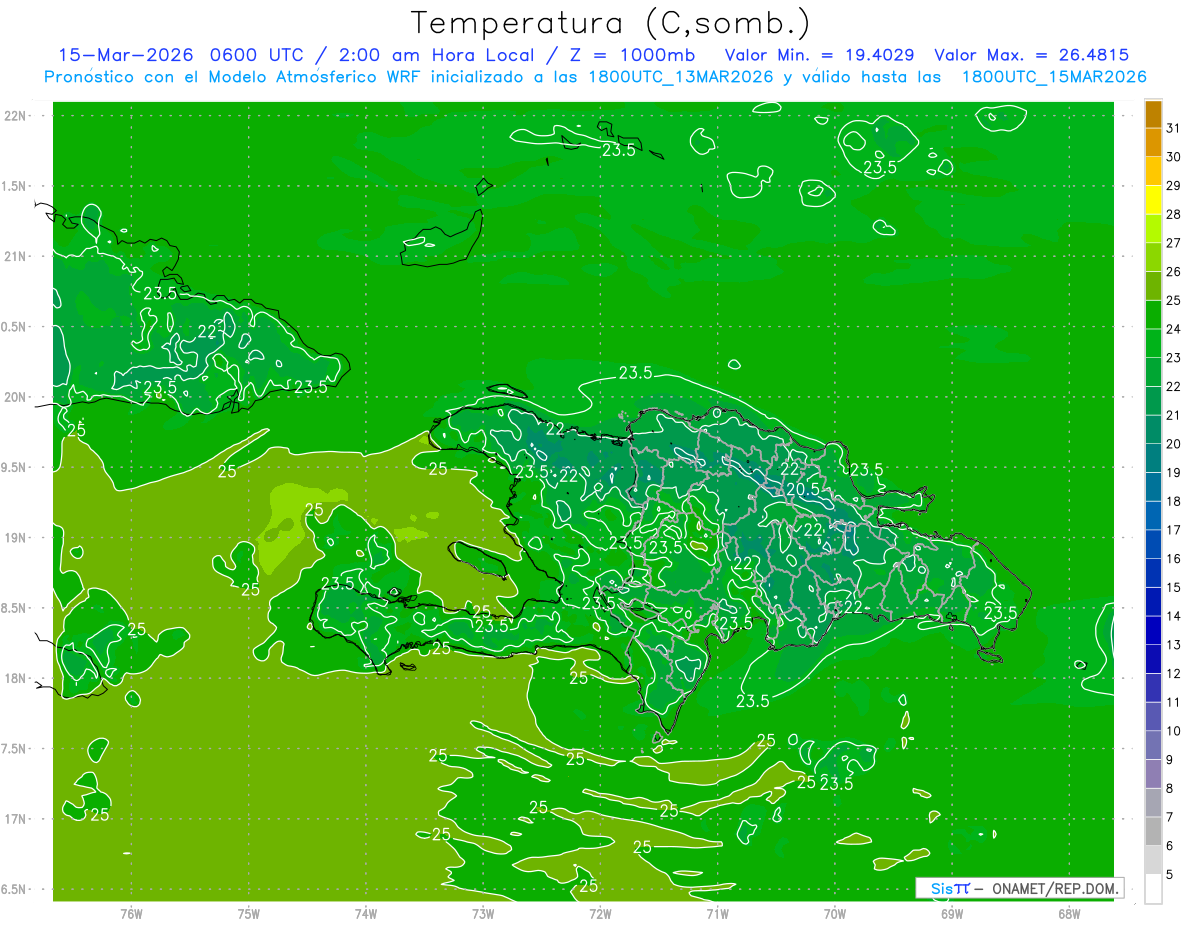Click the '75W' longitude axis label
The image size is (1200, 927).
(249, 913)
